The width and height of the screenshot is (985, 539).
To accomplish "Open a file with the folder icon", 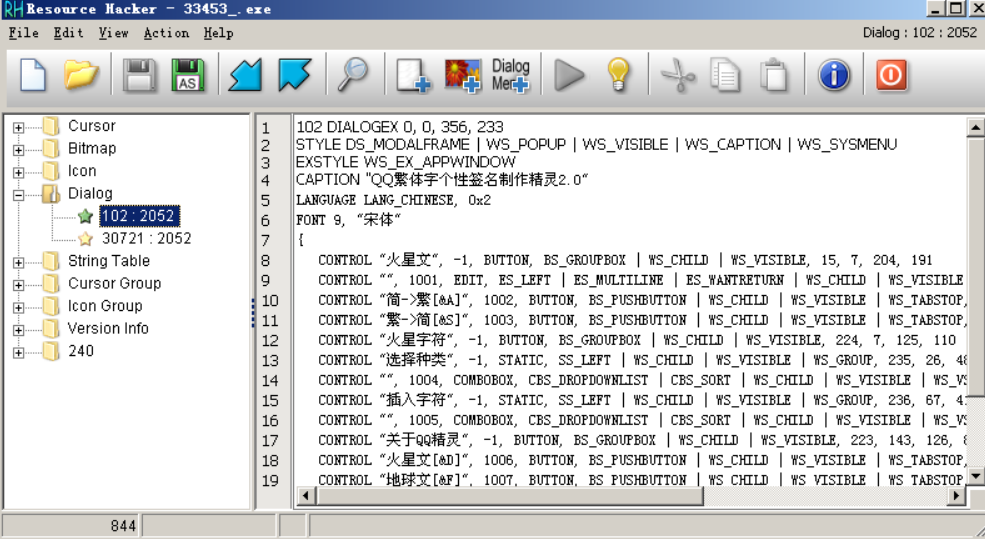I will [x=81, y=75].
